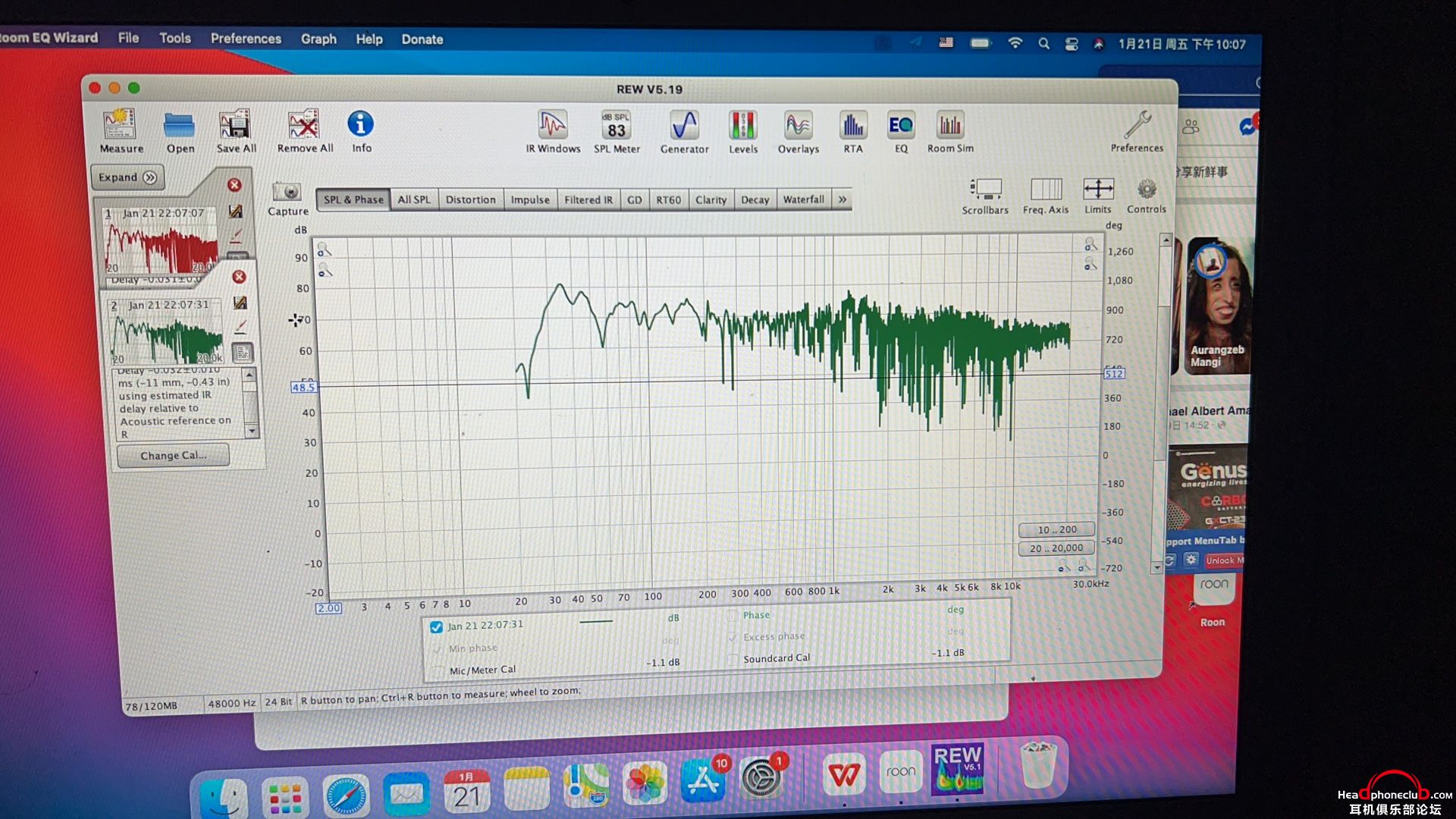Viewport: 1456px width, 819px height.
Task: Open the Graph menu
Action: coord(318,39)
